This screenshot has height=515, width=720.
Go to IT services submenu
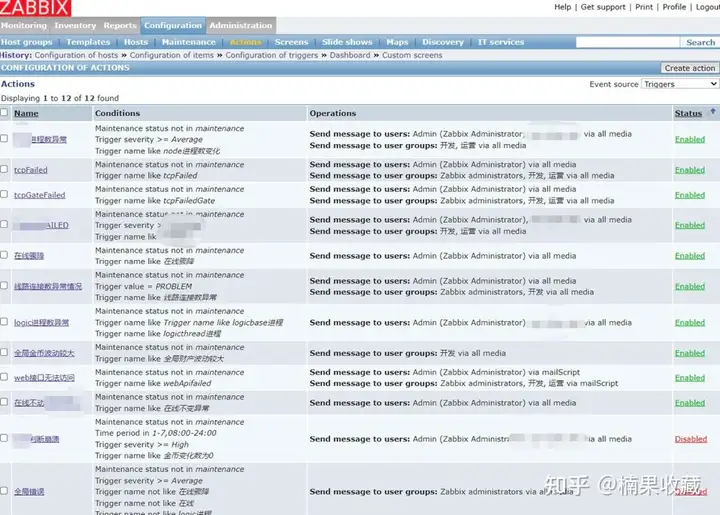pyautogui.click(x=501, y=42)
